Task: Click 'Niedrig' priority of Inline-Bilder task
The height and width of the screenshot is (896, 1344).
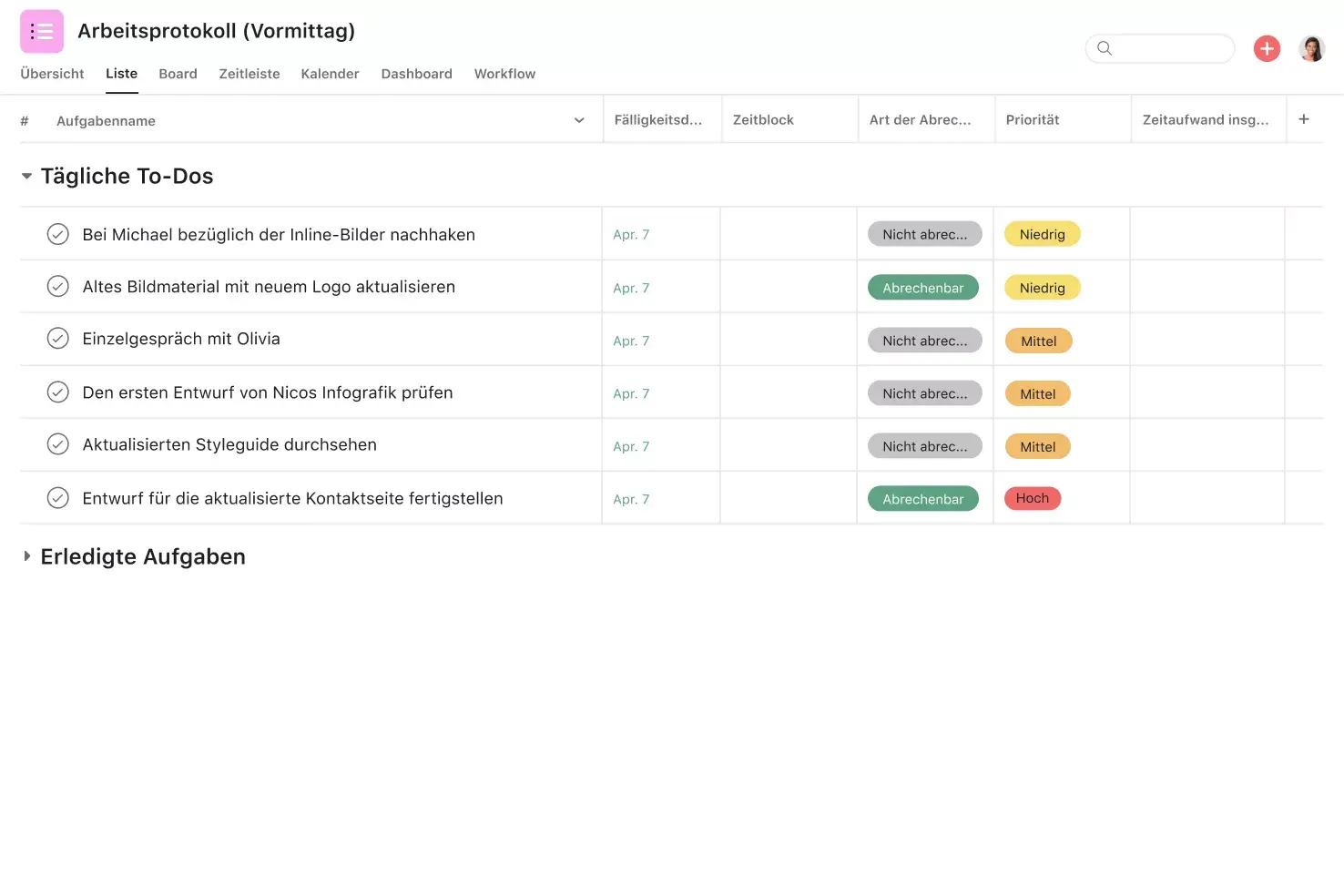Action: pos(1042,234)
